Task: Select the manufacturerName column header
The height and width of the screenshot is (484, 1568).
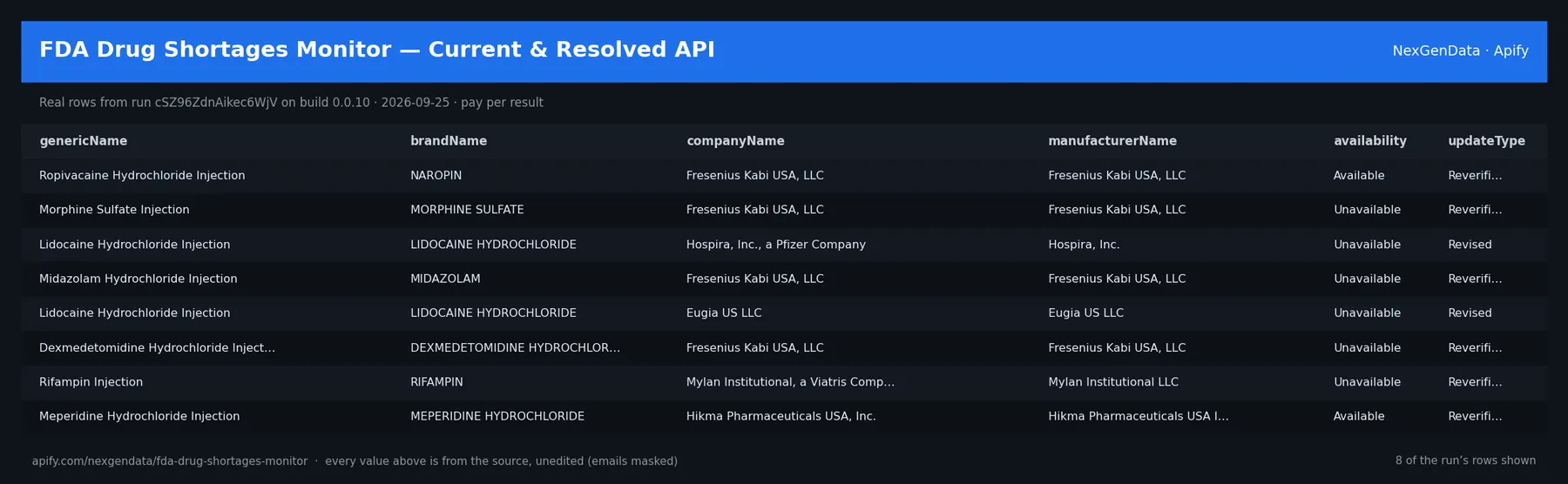Action: [1112, 141]
